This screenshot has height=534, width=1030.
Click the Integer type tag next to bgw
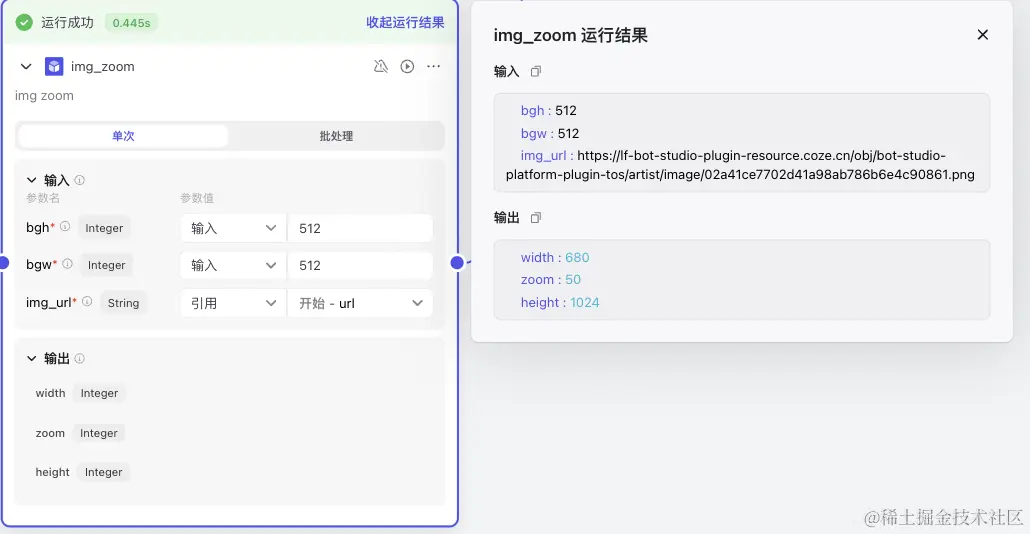coord(106,265)
